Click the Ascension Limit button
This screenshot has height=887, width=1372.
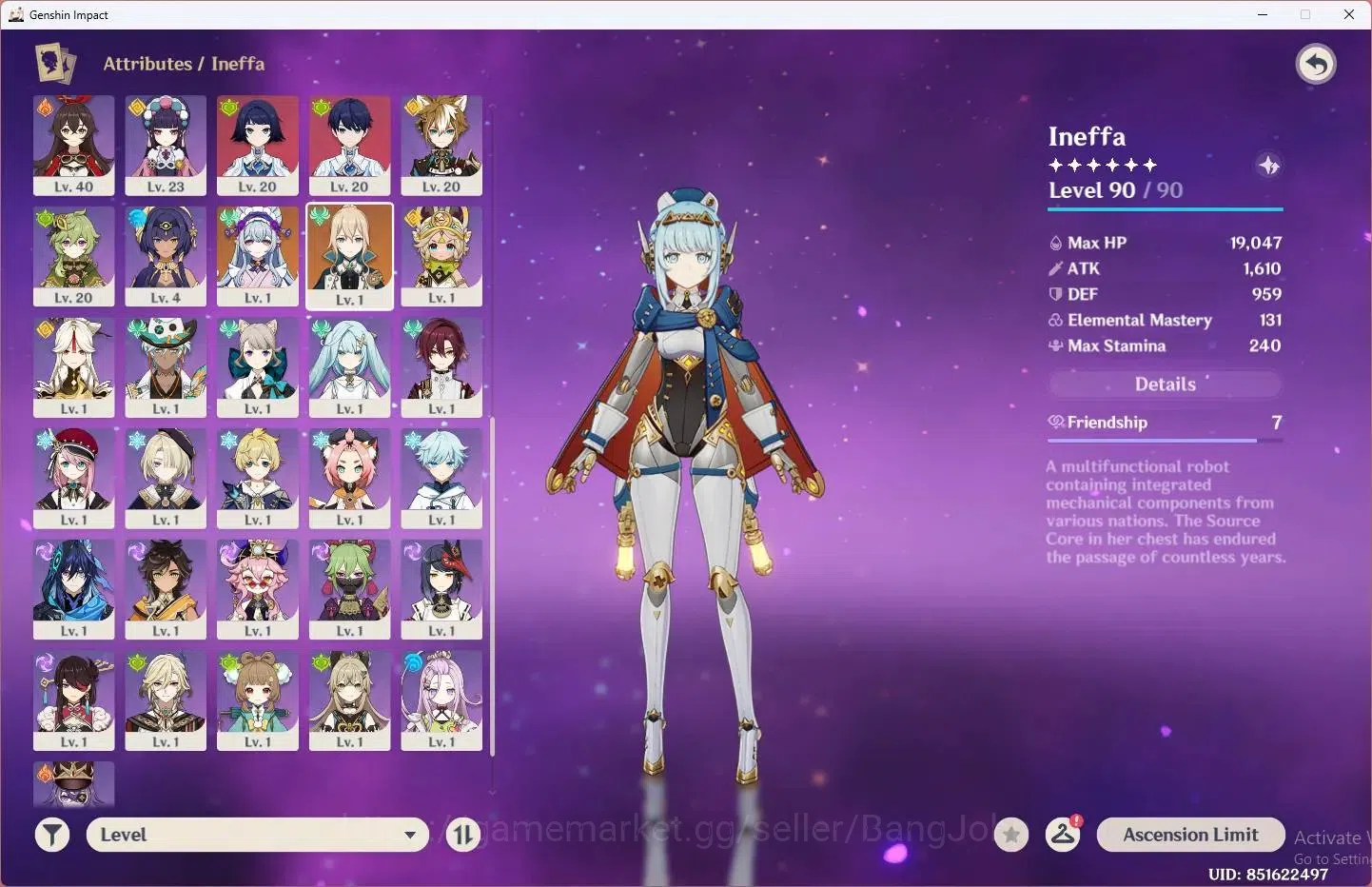click(1190, 835)
